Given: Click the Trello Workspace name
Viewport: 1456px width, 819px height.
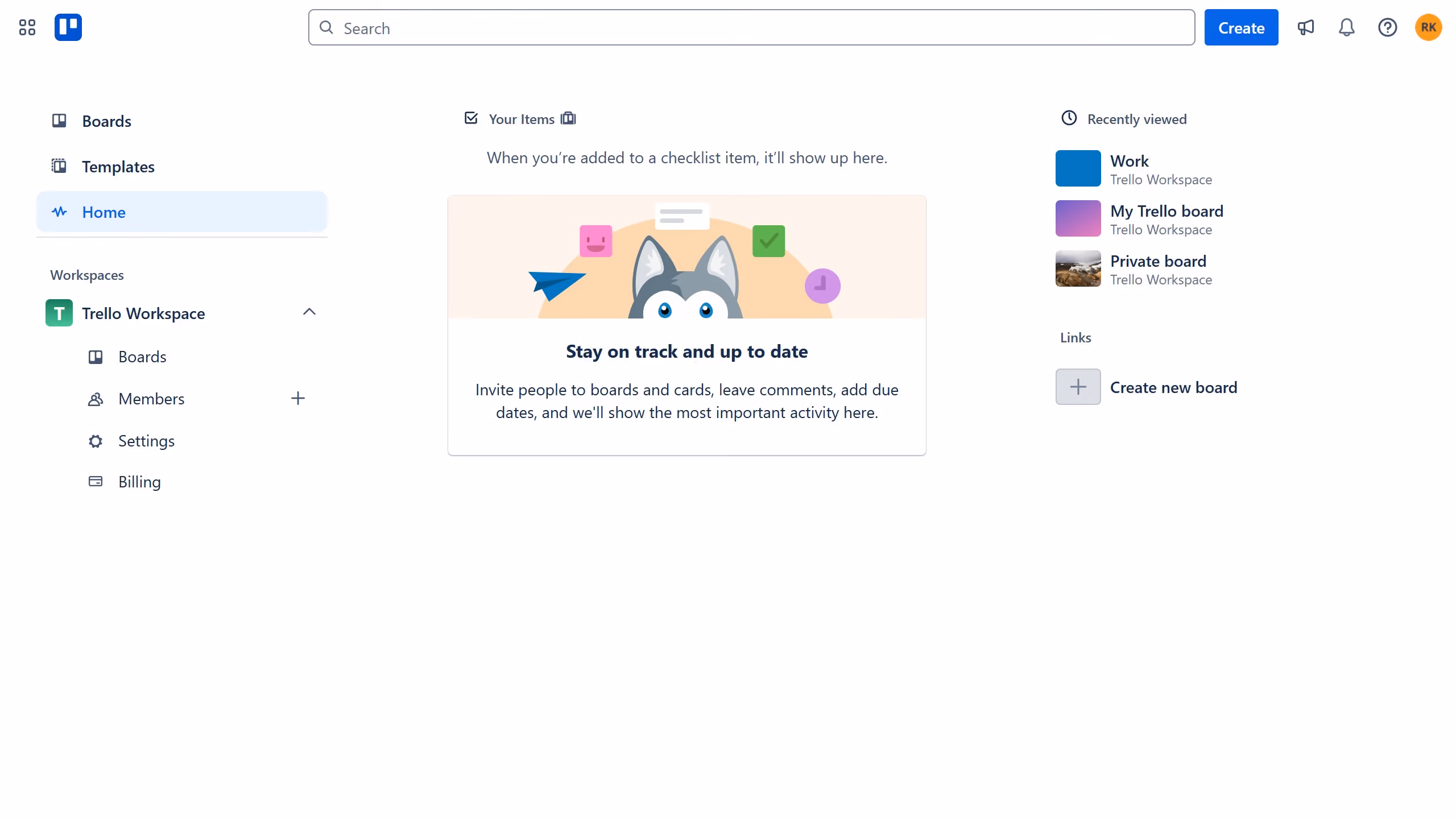Looking at the screenshot, I should point(143,313).
